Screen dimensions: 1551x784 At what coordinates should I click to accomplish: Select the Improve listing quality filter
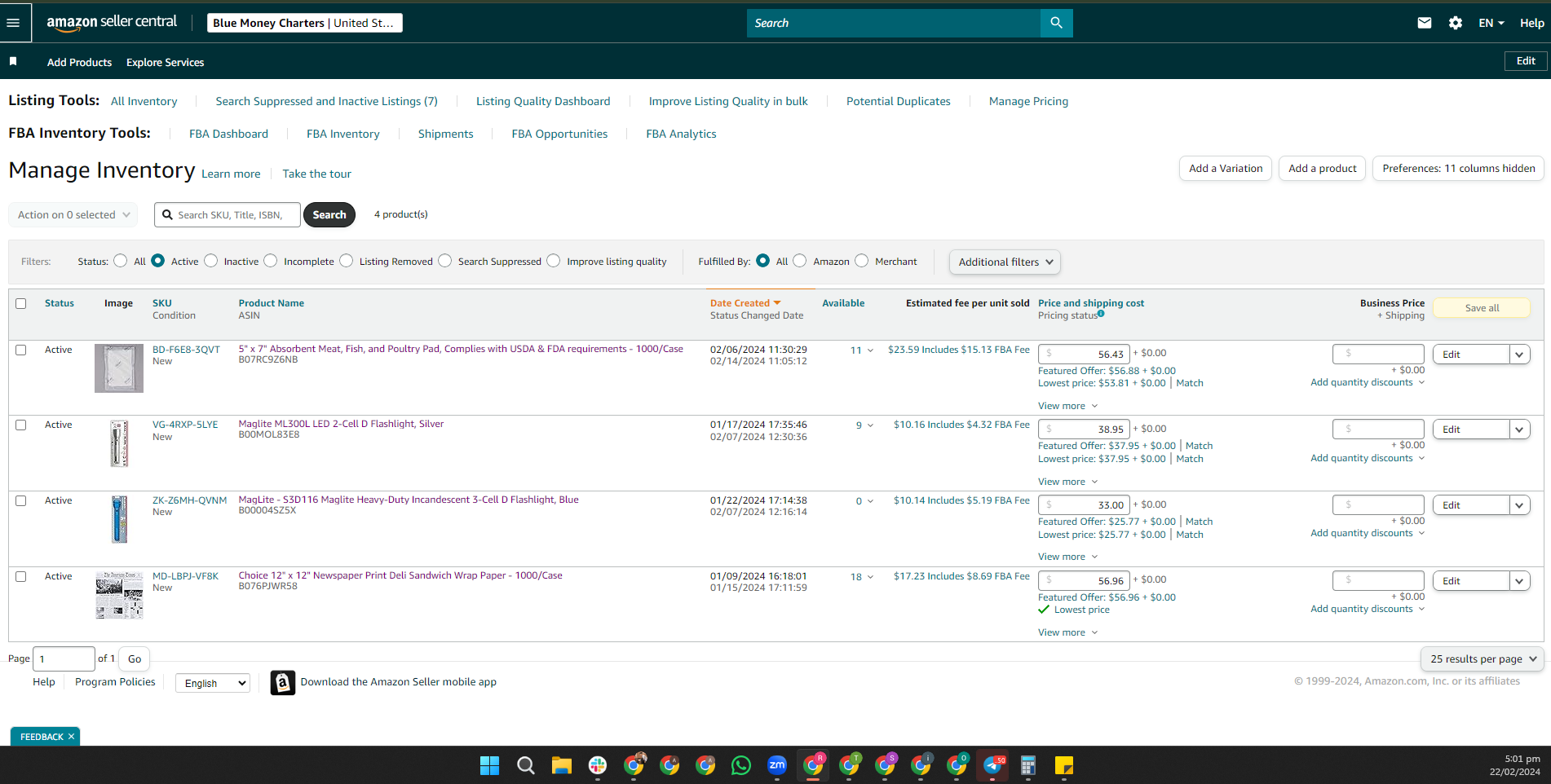pos(554,261)
